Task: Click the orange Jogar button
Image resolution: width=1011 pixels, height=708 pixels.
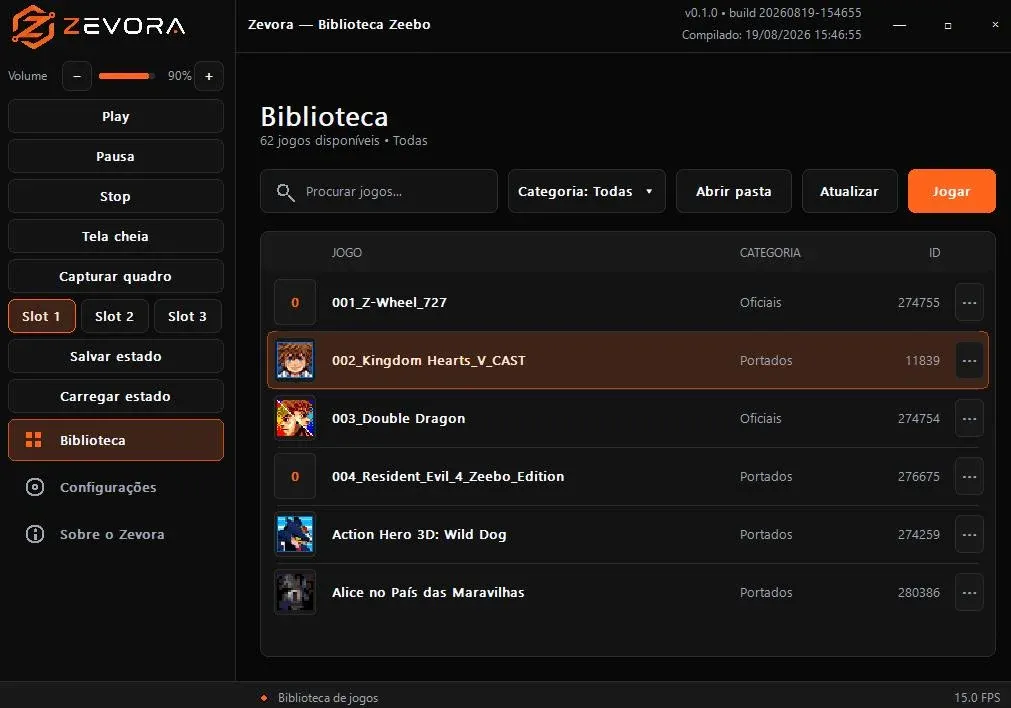Action: (952, 191)
